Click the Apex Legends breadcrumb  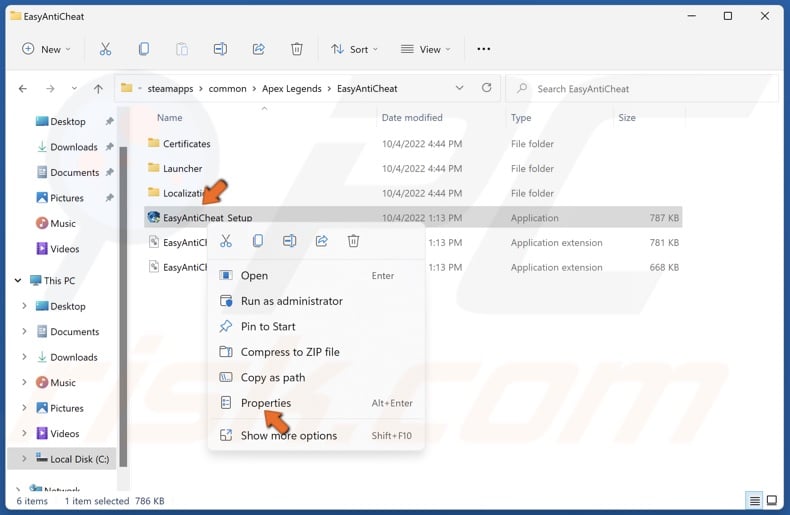click(x=292, y=89)
